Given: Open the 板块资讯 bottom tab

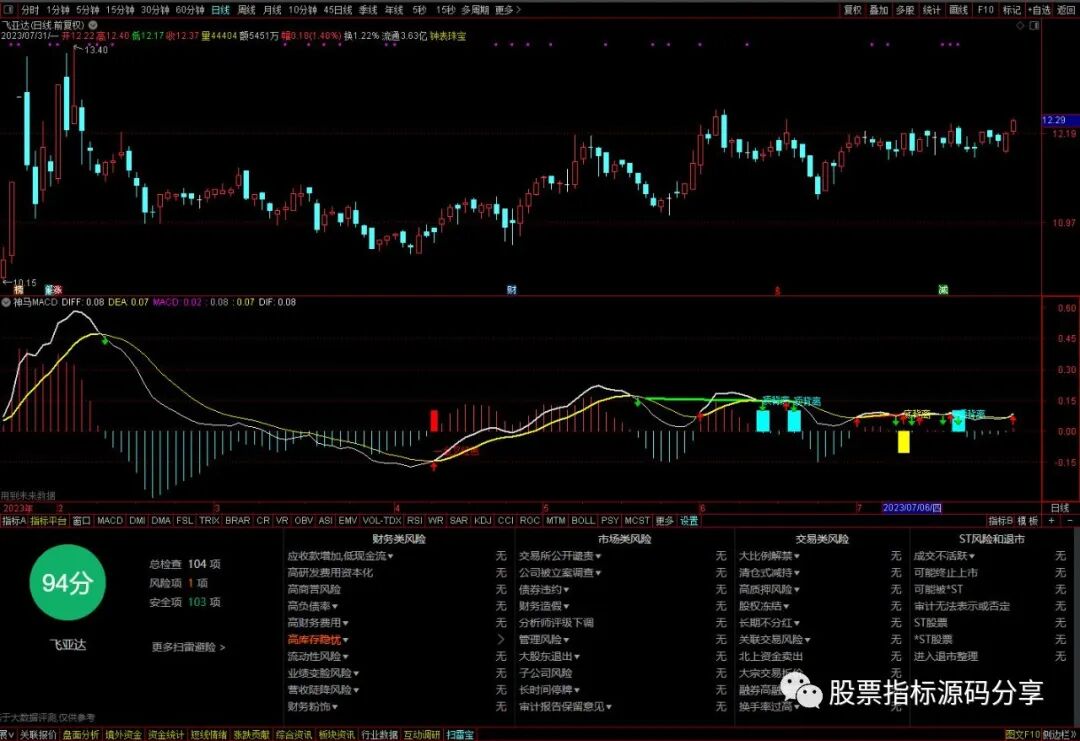Looking at the screenshot, I should [x=337, y=735].
